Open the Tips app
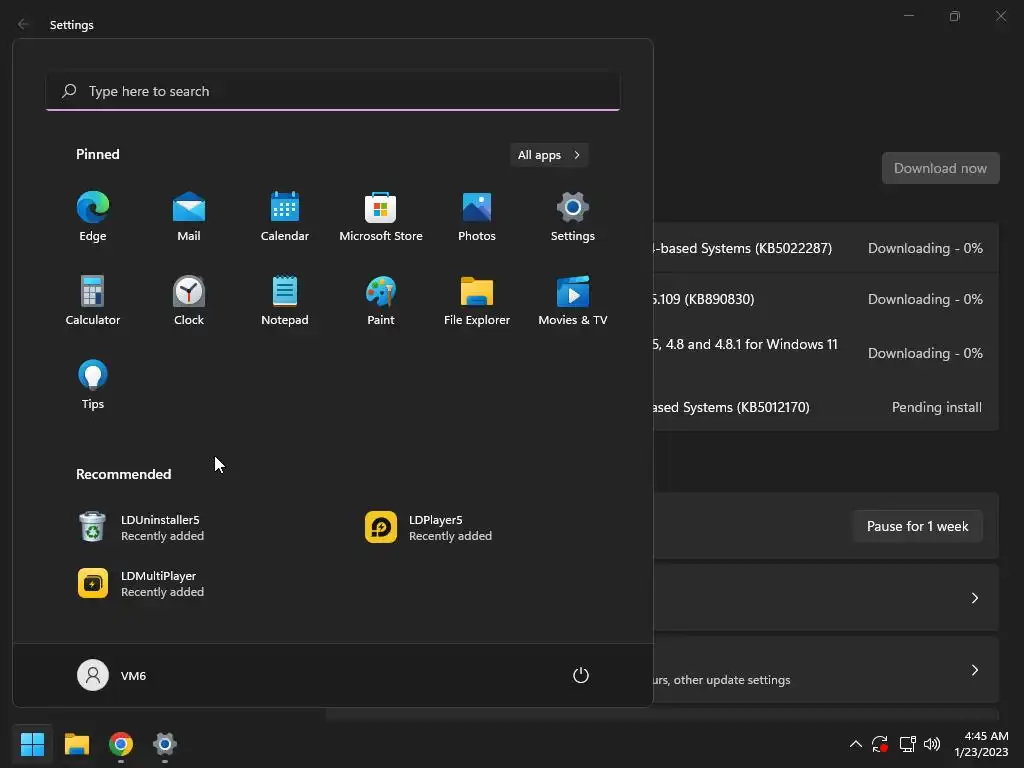 click(x=93, y=385)
